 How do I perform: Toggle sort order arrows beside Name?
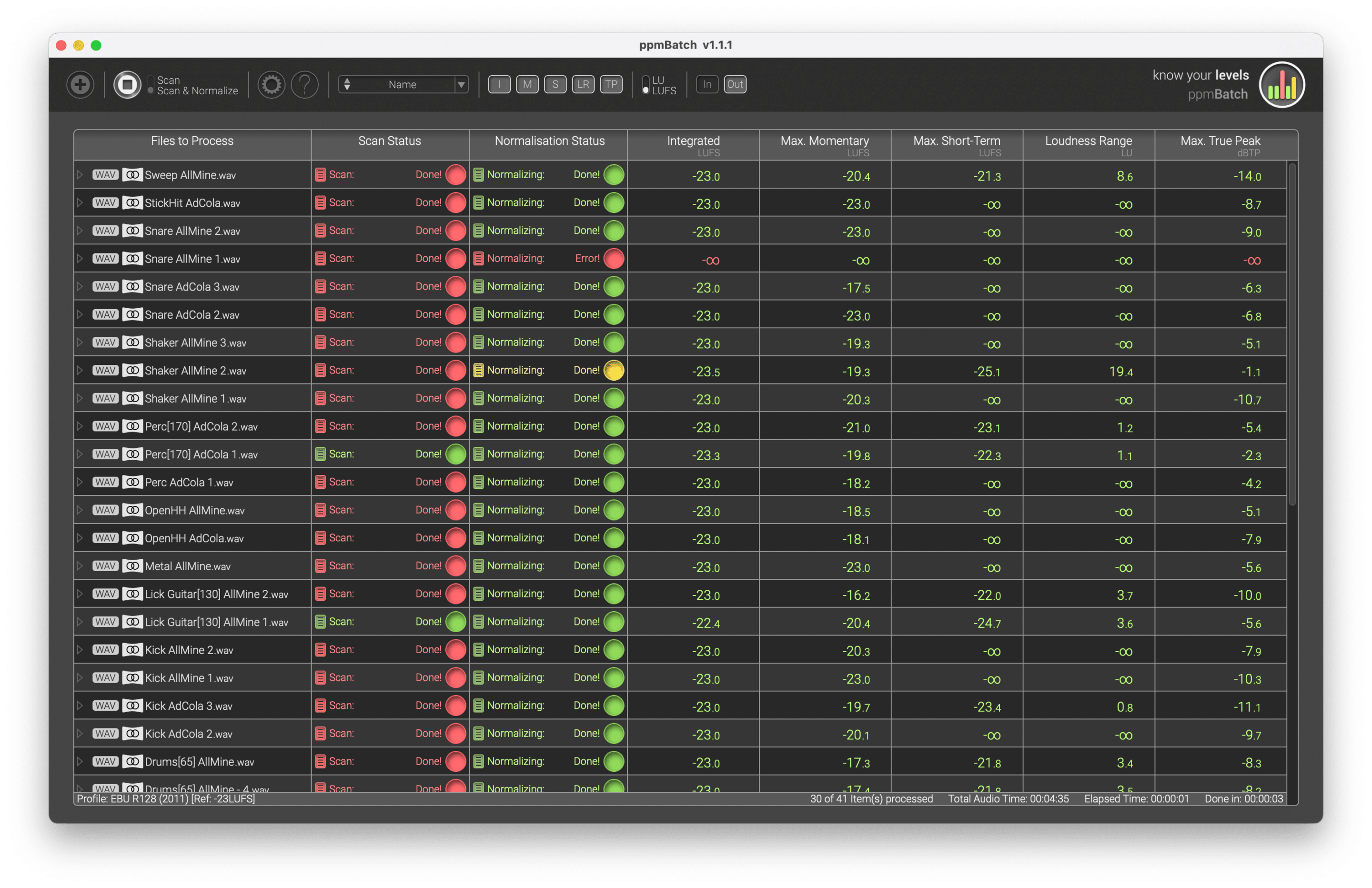pos(347,85)
